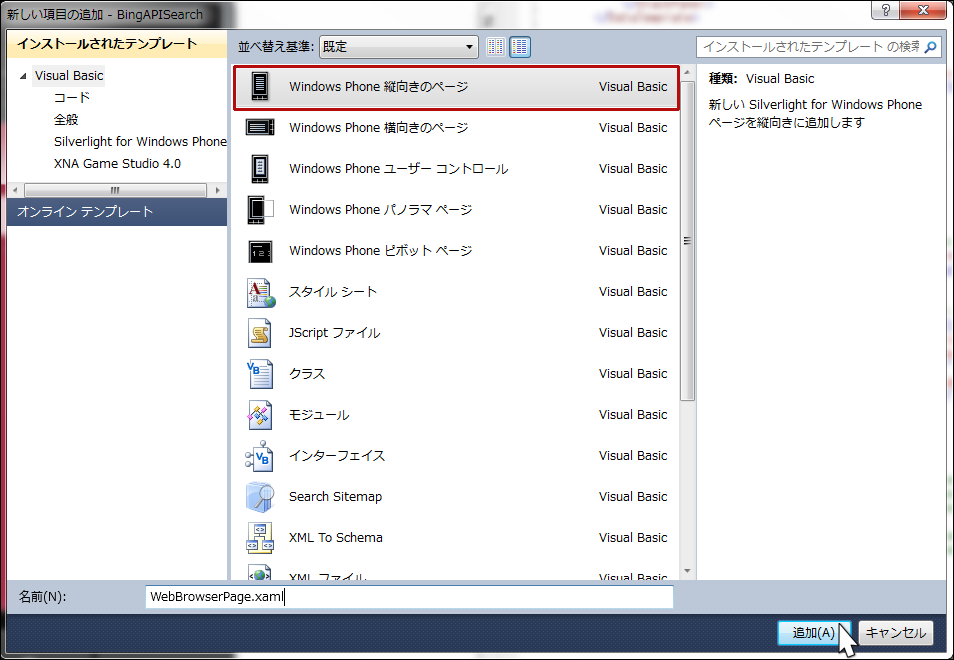Choose the クラス template icon
This screenshot has height=660, width=954.
(x=260, y=374)
